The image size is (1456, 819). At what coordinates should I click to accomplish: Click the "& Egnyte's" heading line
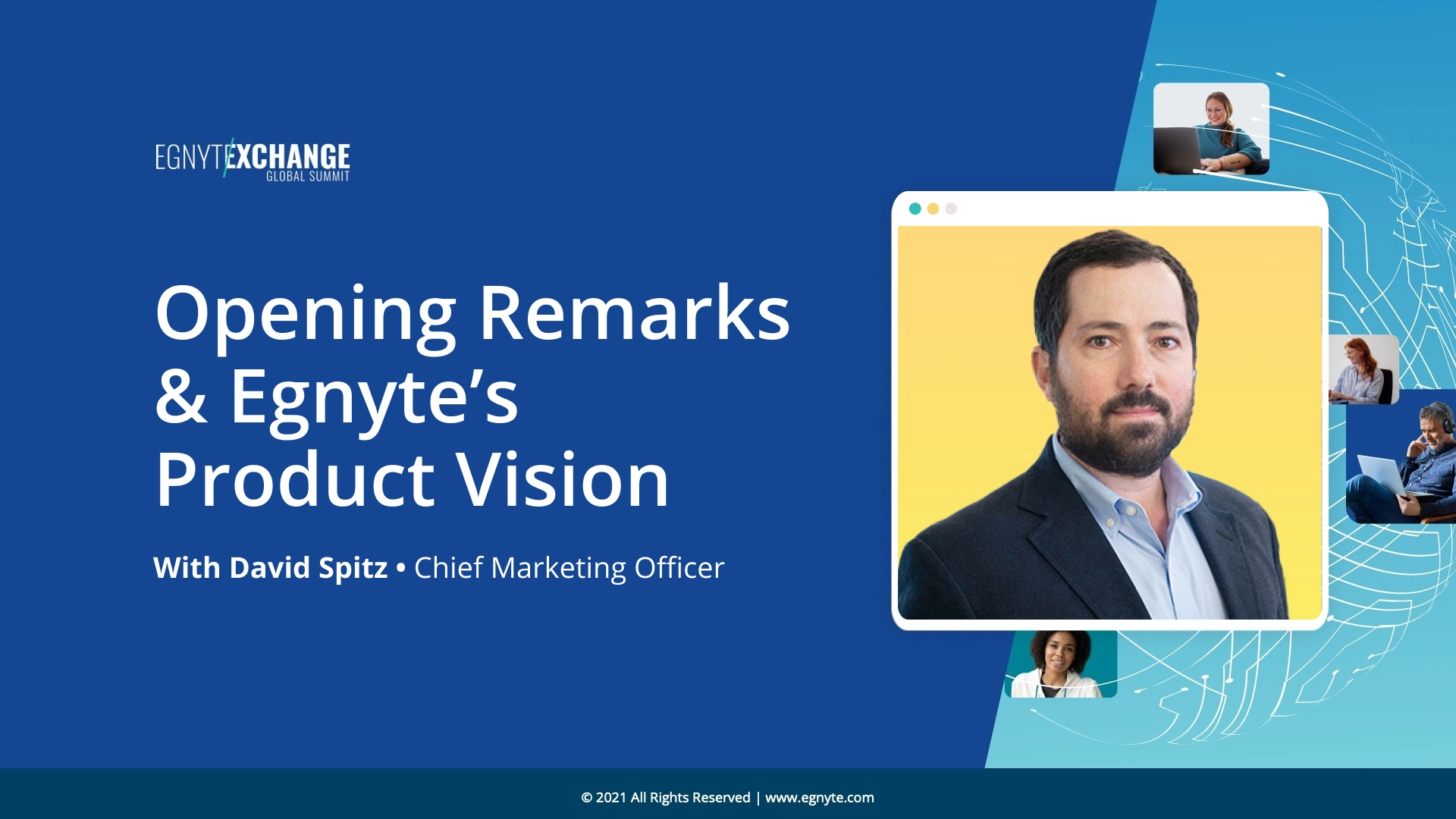(x=336, y=397)
